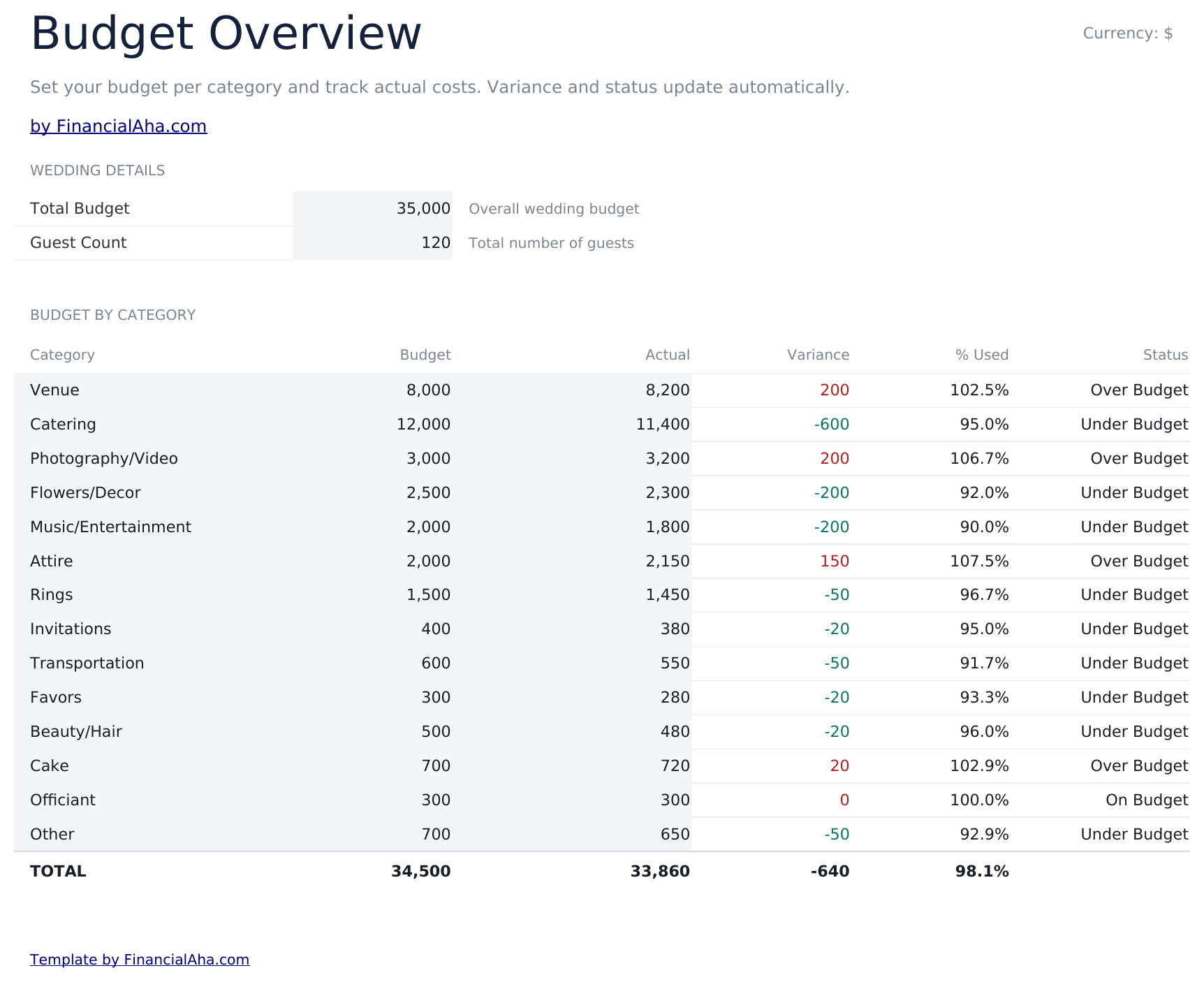Click the Variance column header
The width and height of the screenshot is (1204, 982).
818,356
